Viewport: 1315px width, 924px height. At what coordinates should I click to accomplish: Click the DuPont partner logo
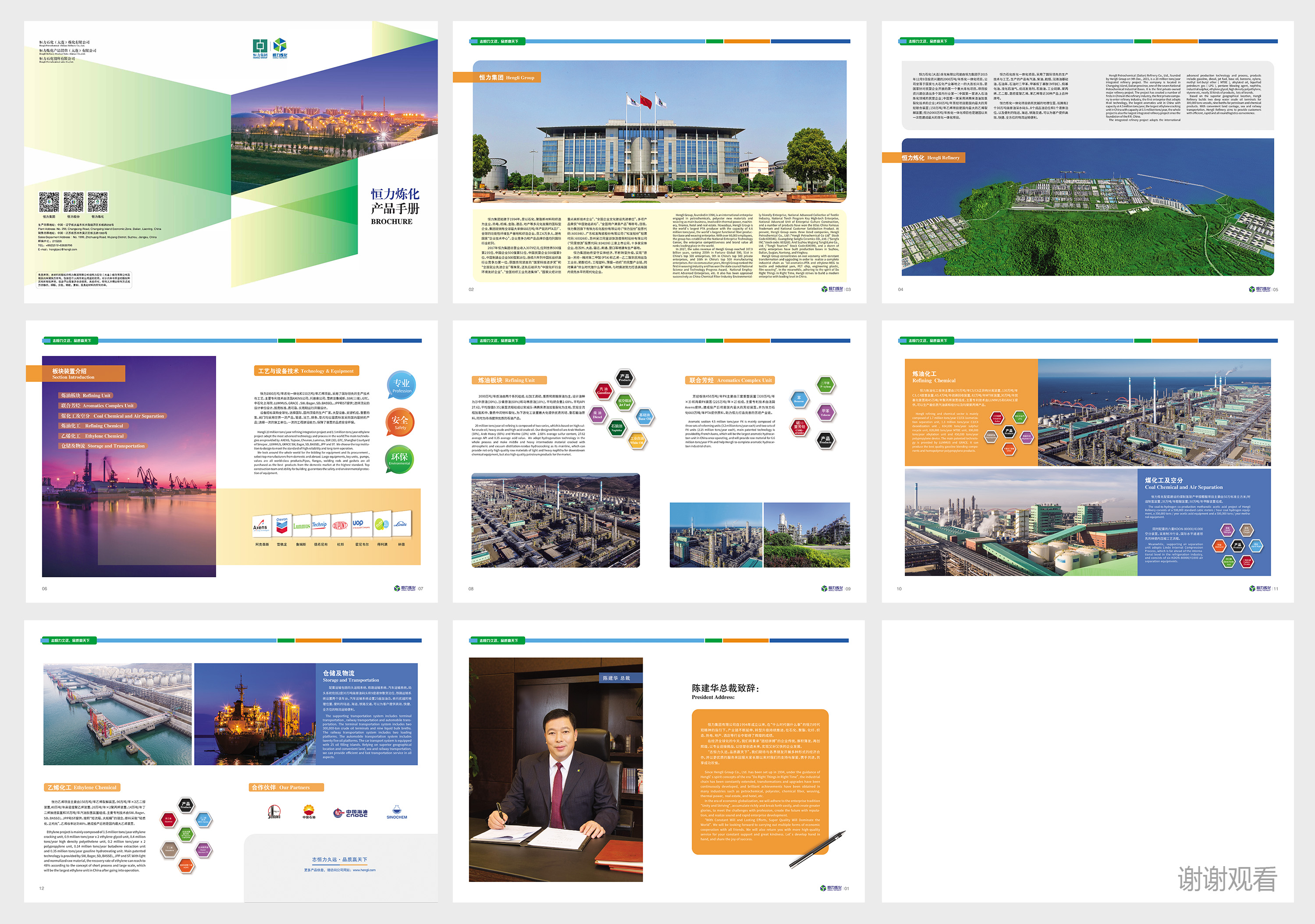pos(340,525)
